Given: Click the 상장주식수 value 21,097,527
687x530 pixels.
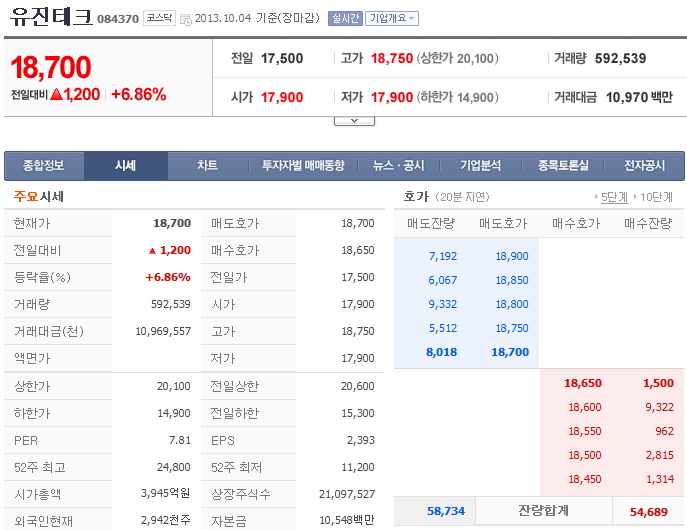Looking at the screenshot, I should (347, 495).
